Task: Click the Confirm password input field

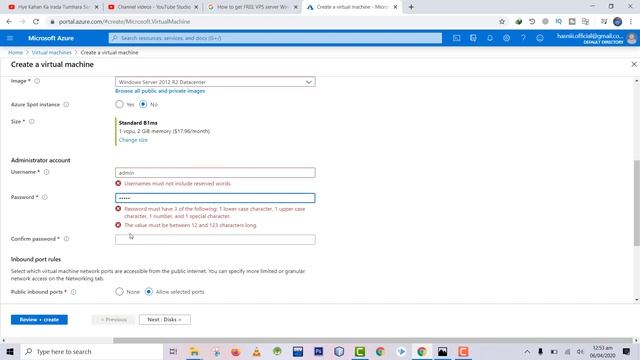Action: coord(215,240)
